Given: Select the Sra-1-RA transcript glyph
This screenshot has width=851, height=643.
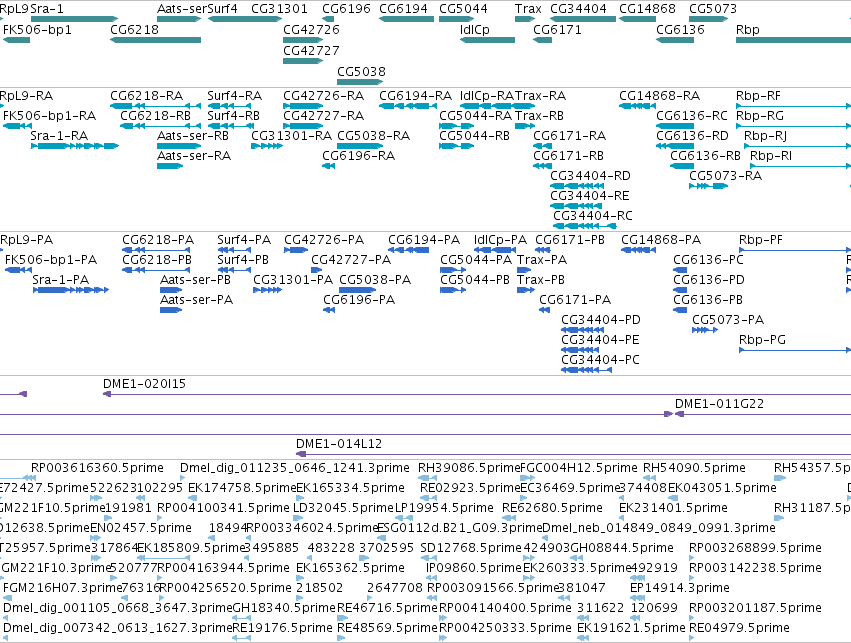Looking at the screenshot, I should pos(75,146).
